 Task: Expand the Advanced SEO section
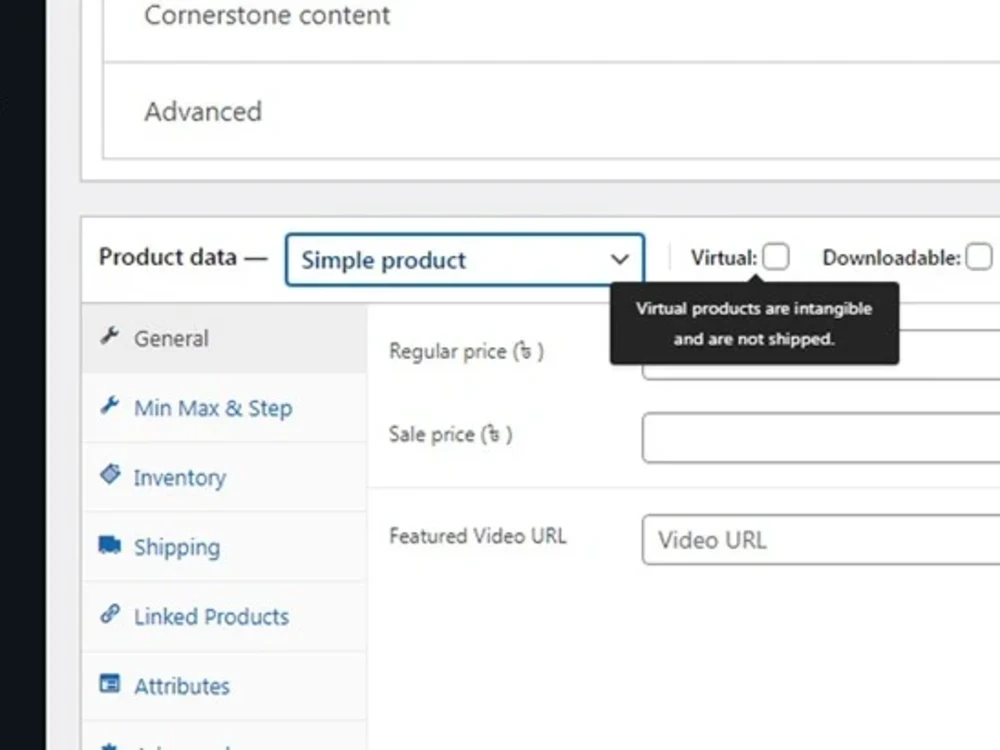coord(203,111)
